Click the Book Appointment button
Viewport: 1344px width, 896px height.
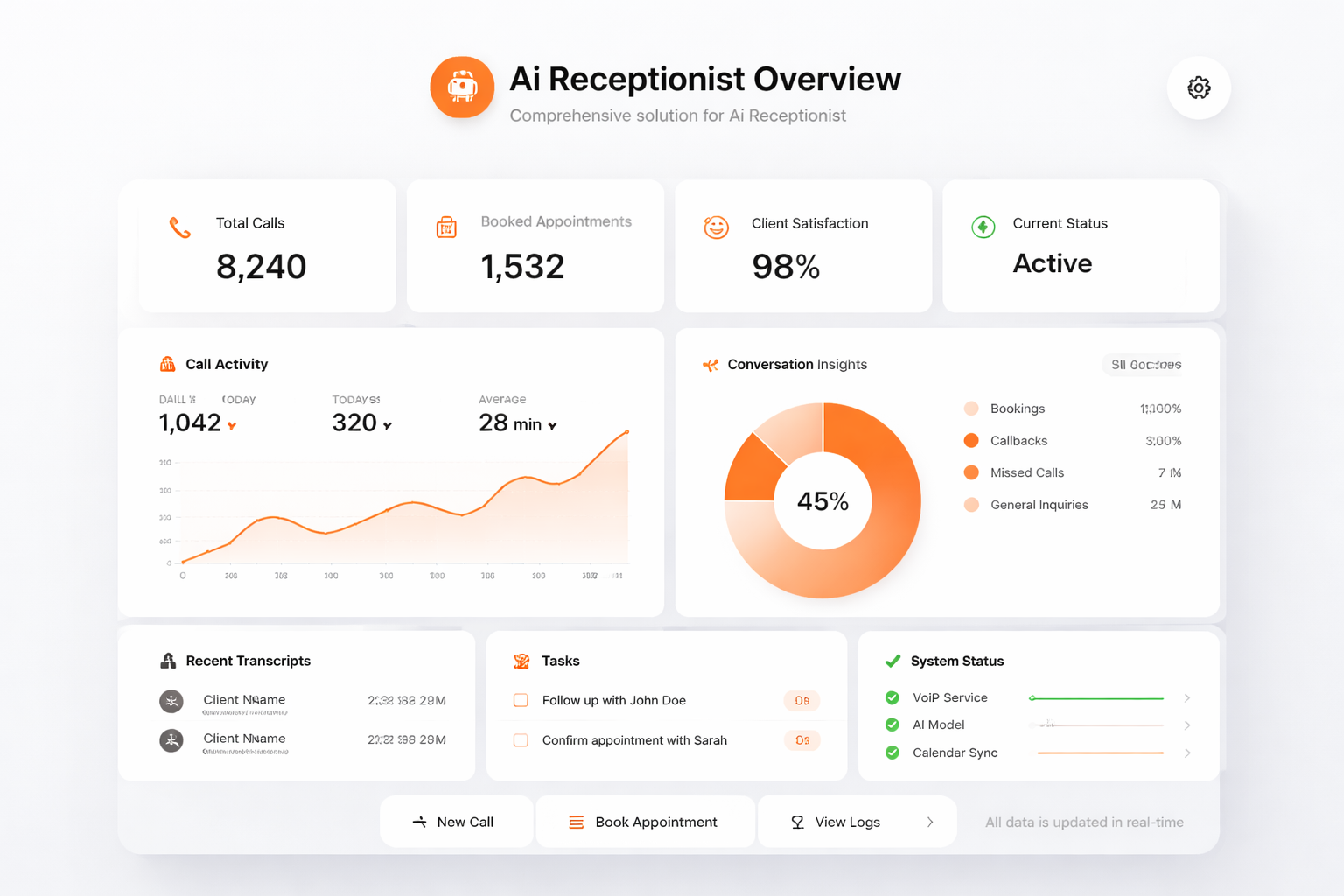[645, 822]
